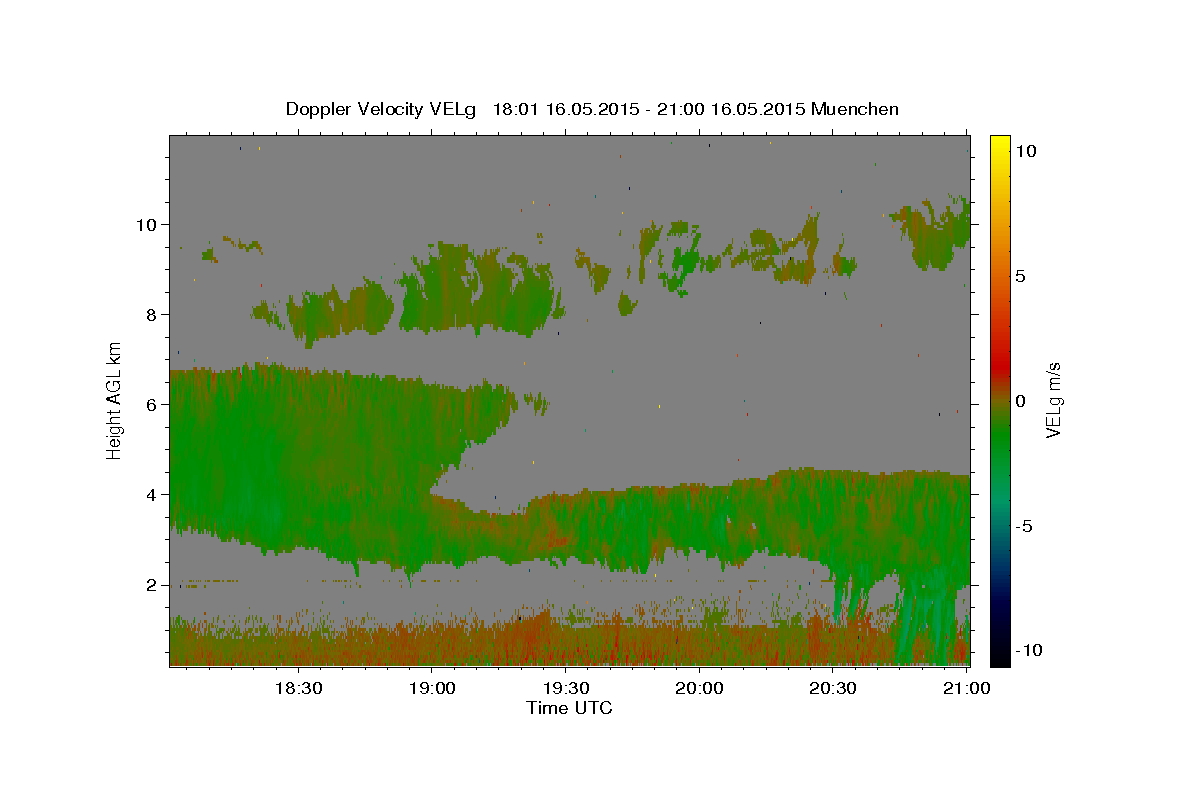This screenshot has height=800, width=1200.
Task: Click the 'Height AGL km' axis label
Action: tap(114, 400)
